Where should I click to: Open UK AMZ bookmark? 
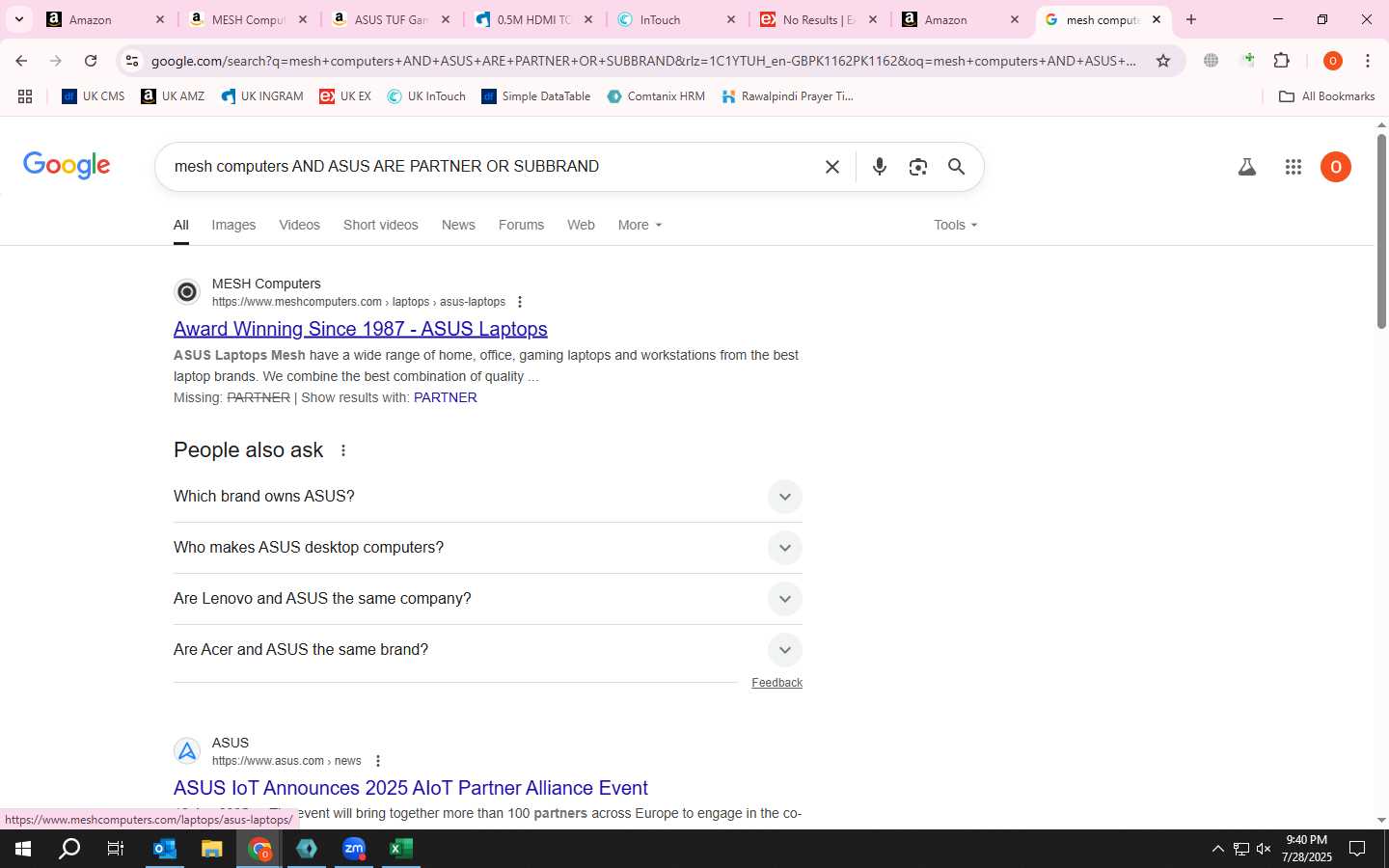(x=173, y=96)
